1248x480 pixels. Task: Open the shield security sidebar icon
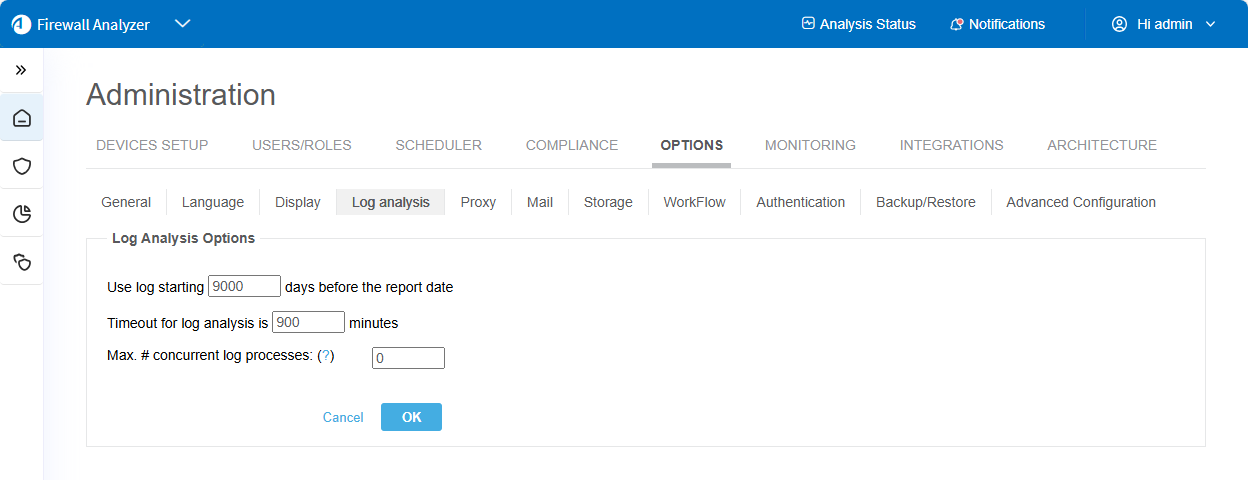[x=21, y=166]
